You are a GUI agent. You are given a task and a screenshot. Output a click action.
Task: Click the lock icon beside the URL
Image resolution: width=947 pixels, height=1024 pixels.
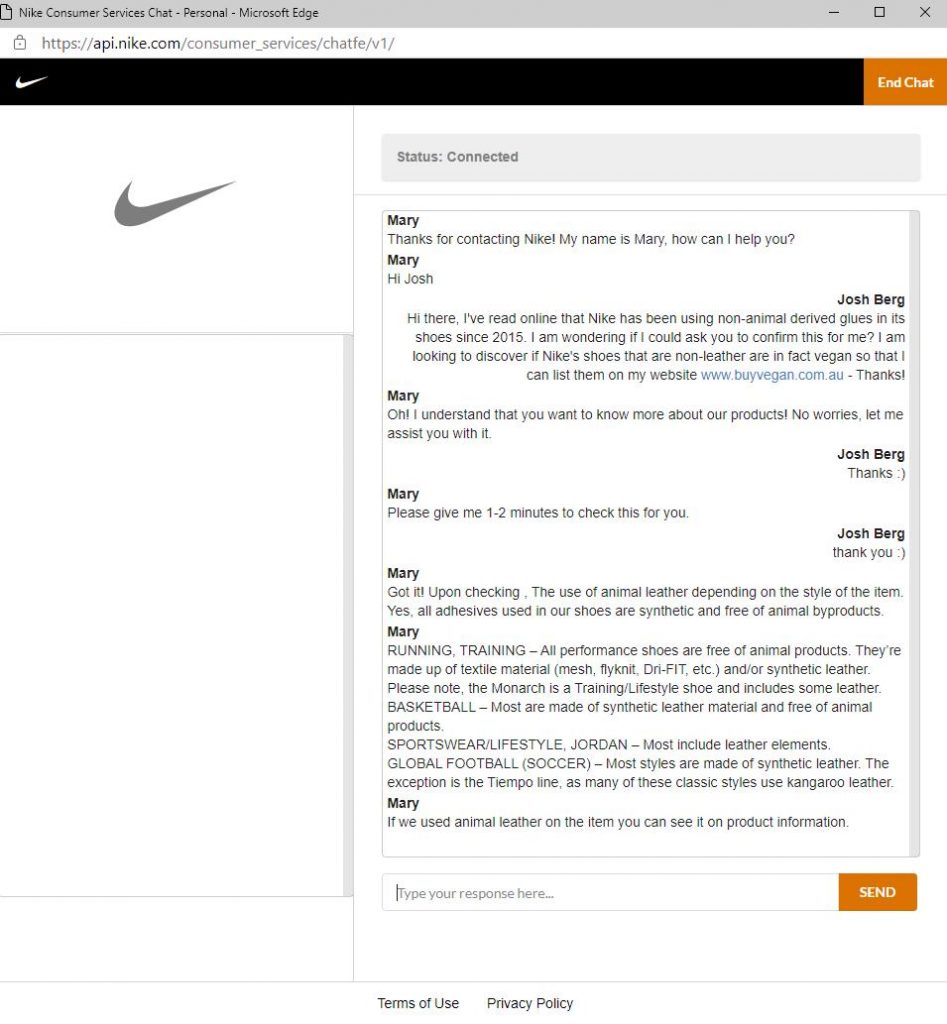pyautogui.click(x=19, y=43)
